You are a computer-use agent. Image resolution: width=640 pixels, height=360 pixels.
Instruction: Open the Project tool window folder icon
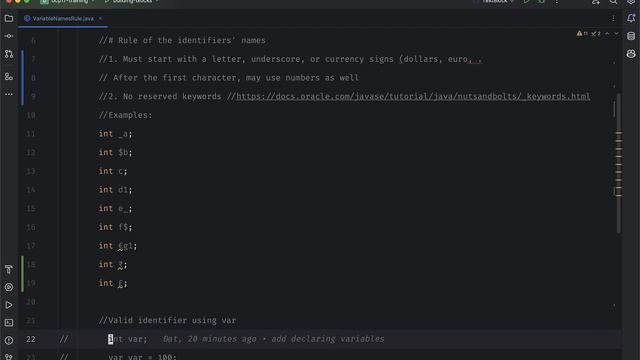(x=9, y=18)
